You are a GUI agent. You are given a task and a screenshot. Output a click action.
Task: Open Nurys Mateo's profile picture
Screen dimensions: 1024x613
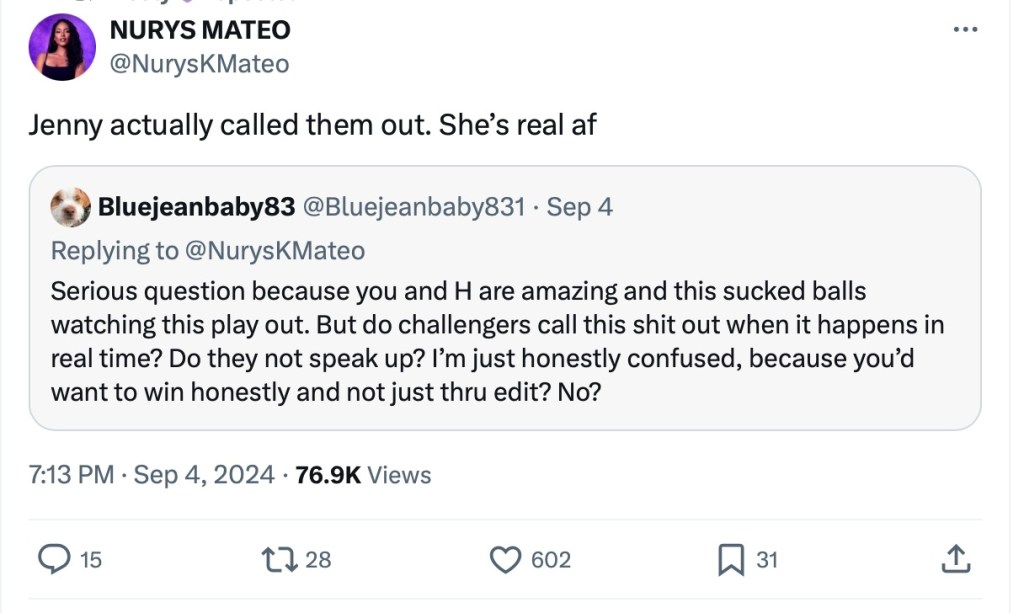[63, 47]
